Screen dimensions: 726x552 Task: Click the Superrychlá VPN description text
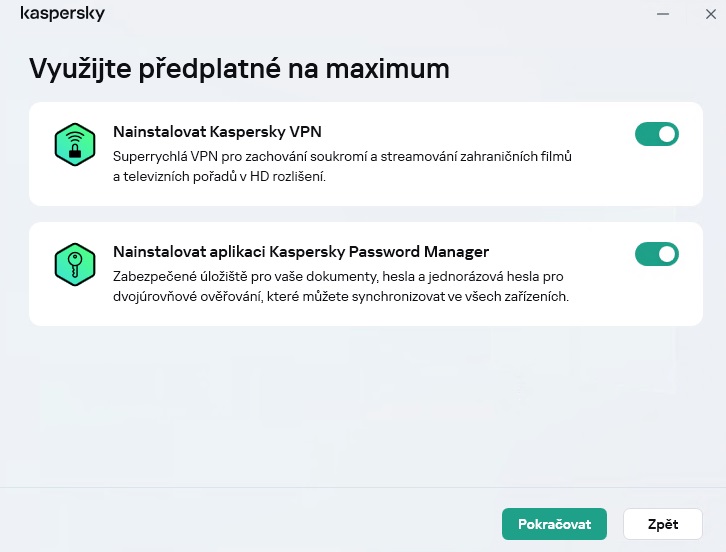click(342, 166)
